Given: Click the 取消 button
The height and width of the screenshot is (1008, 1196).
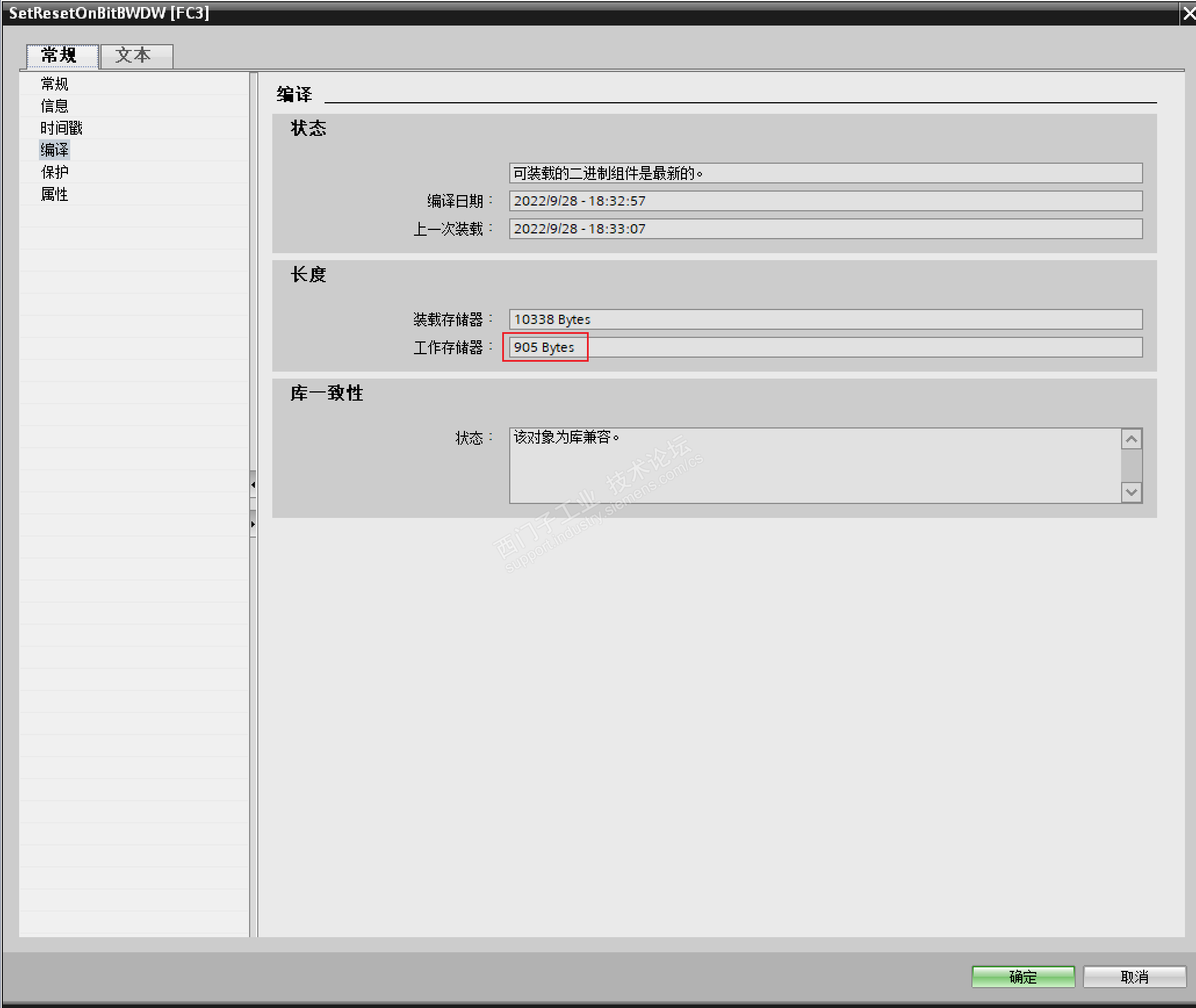Looking at the screenshot, I should coord(1134,977).
